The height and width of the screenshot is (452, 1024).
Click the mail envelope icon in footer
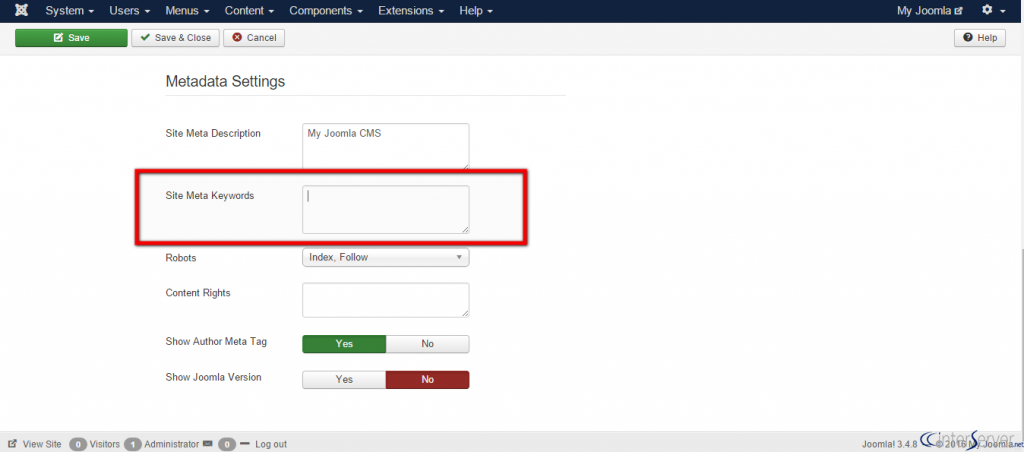[x=208, y=444]
